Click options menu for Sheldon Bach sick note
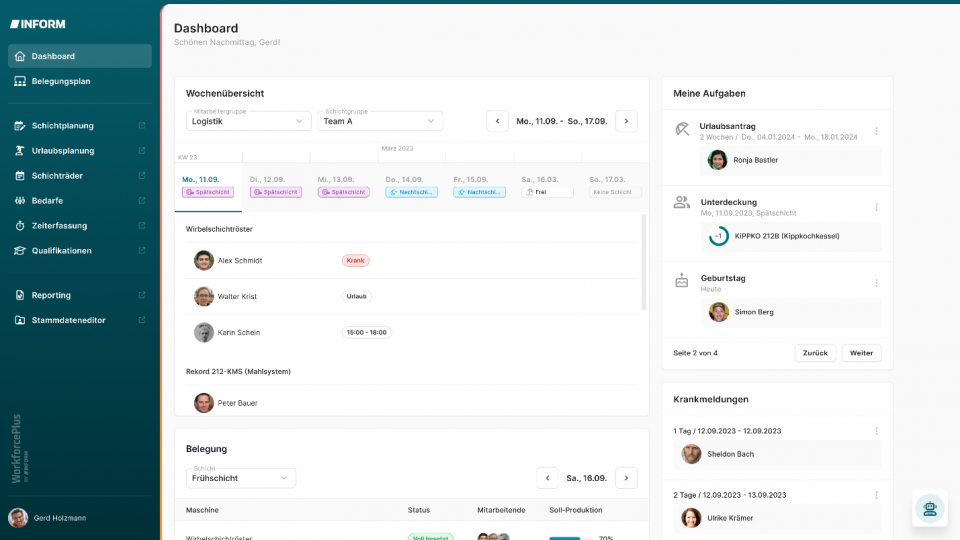 pos(876,431)
